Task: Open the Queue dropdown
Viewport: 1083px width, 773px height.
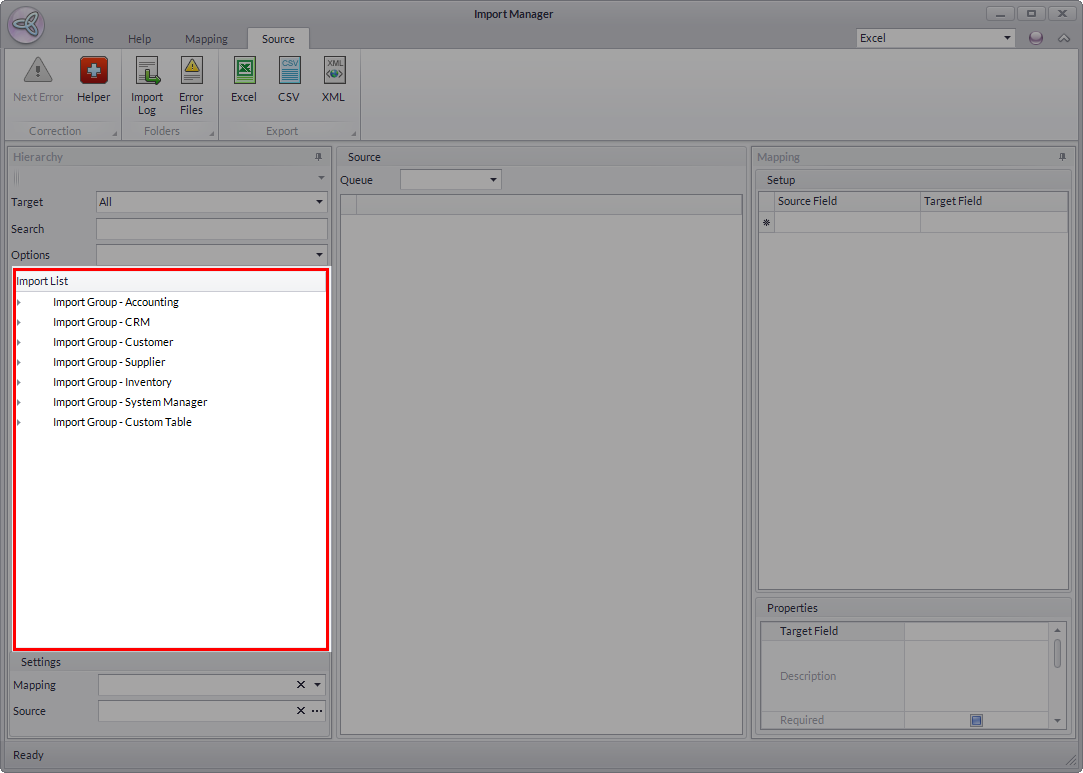Action: [x=493, y=180]
